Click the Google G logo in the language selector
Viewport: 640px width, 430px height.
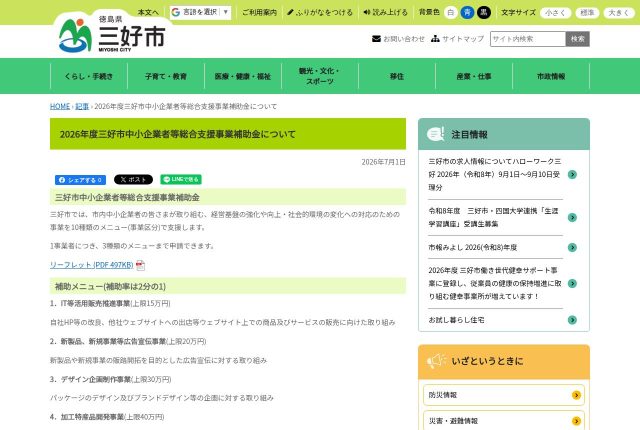pyautogui.click(x=176, y=12)
